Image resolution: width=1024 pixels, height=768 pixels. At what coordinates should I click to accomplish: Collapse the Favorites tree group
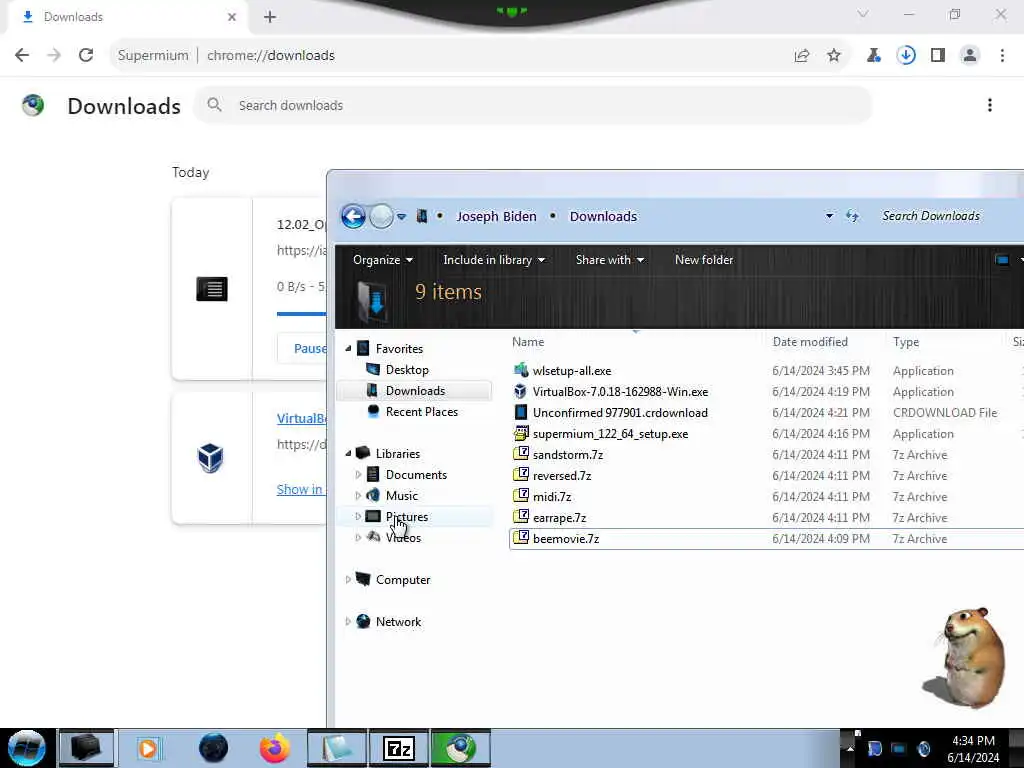click(348, 349)
